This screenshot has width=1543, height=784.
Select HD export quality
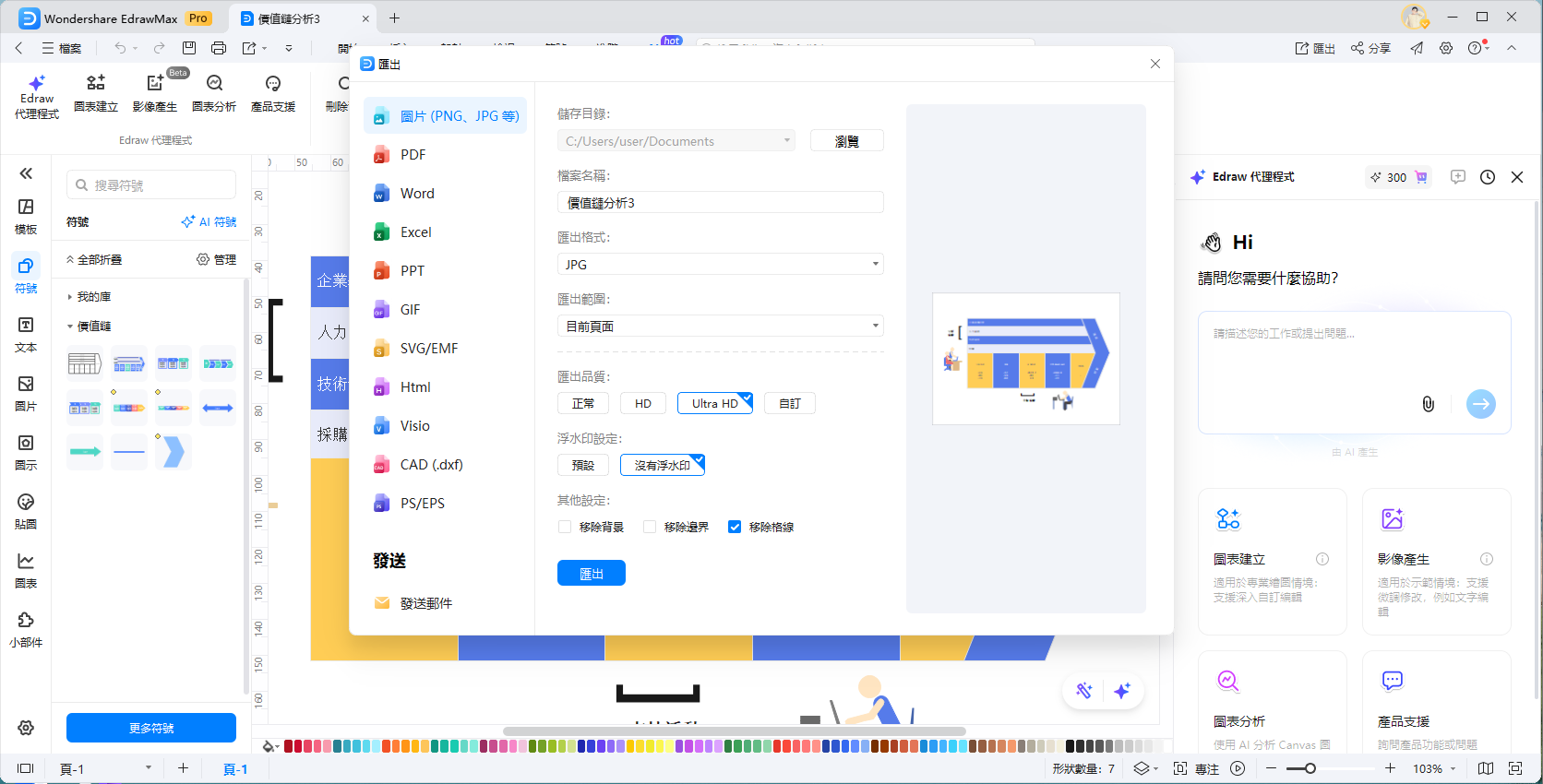(643, 403)
